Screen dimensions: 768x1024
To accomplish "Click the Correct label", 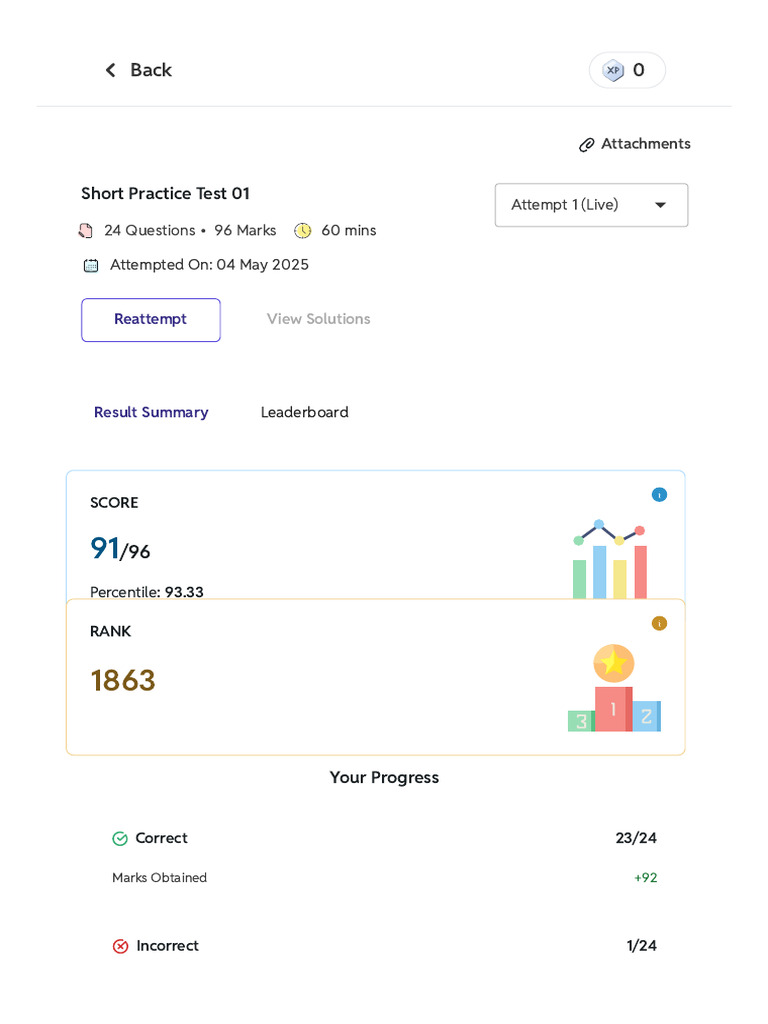I will pyautogui.click(x=161, y=838).
